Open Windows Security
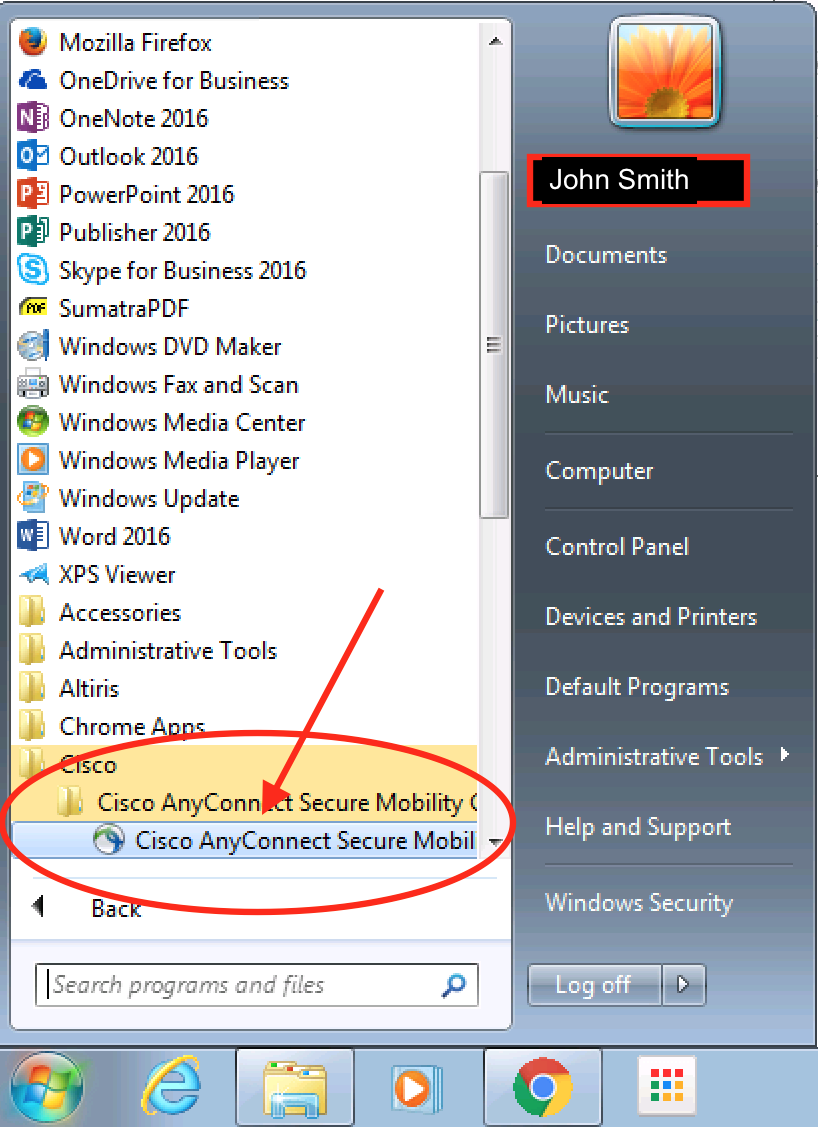The image size is (818, 1127). pos(639,902)
